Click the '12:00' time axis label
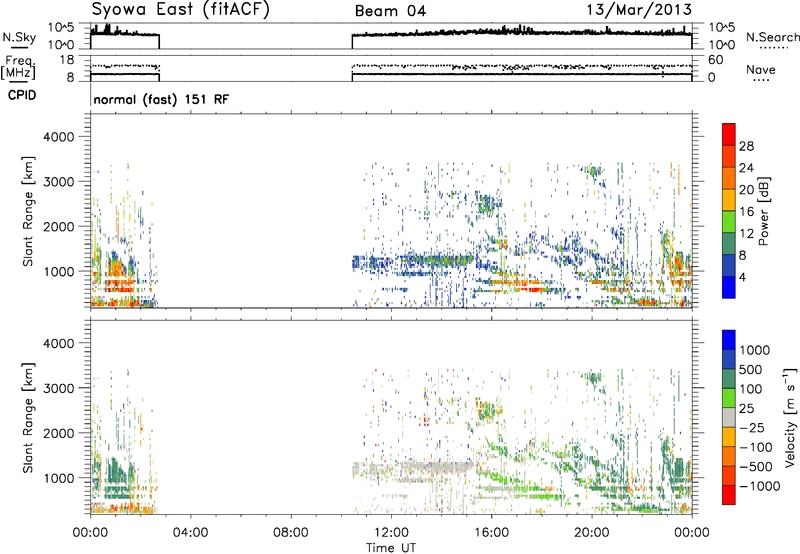The image size is (800, 554). 391,533
